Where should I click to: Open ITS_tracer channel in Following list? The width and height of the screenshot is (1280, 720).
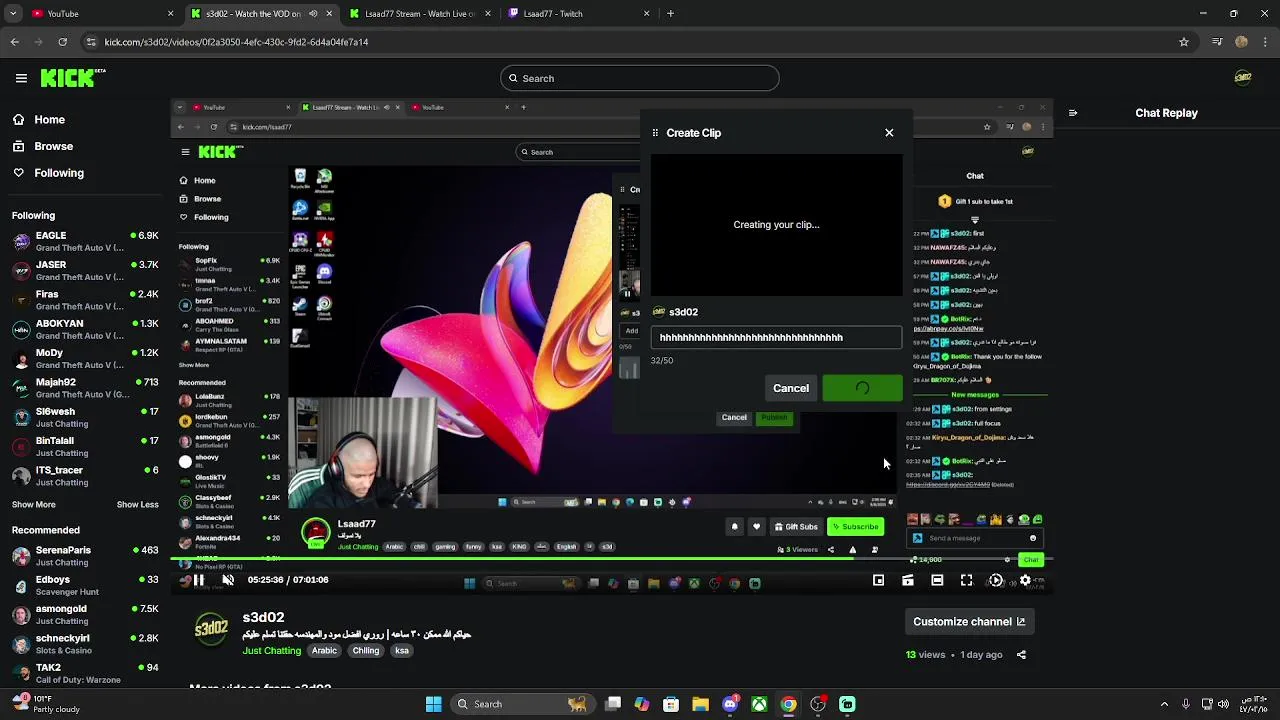pos(85,475)
